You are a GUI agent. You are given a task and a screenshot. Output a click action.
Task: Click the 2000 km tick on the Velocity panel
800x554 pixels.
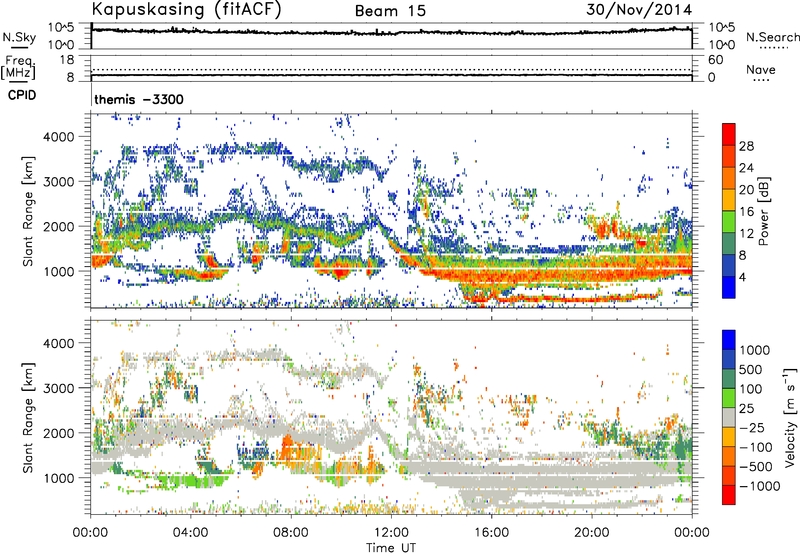(59, 433)
